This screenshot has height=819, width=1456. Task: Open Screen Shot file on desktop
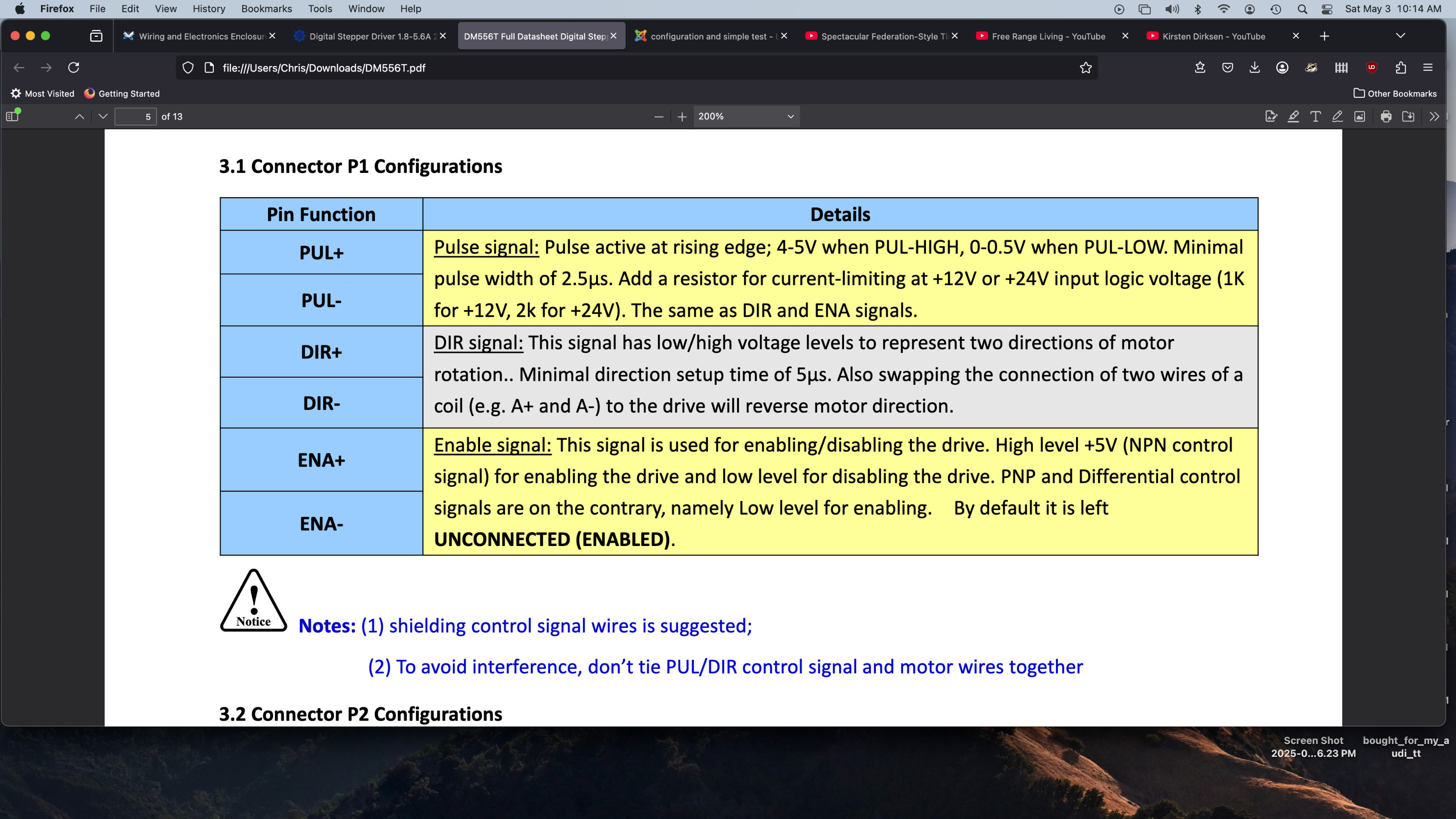pyautogui.click(x=1313, y=747)
